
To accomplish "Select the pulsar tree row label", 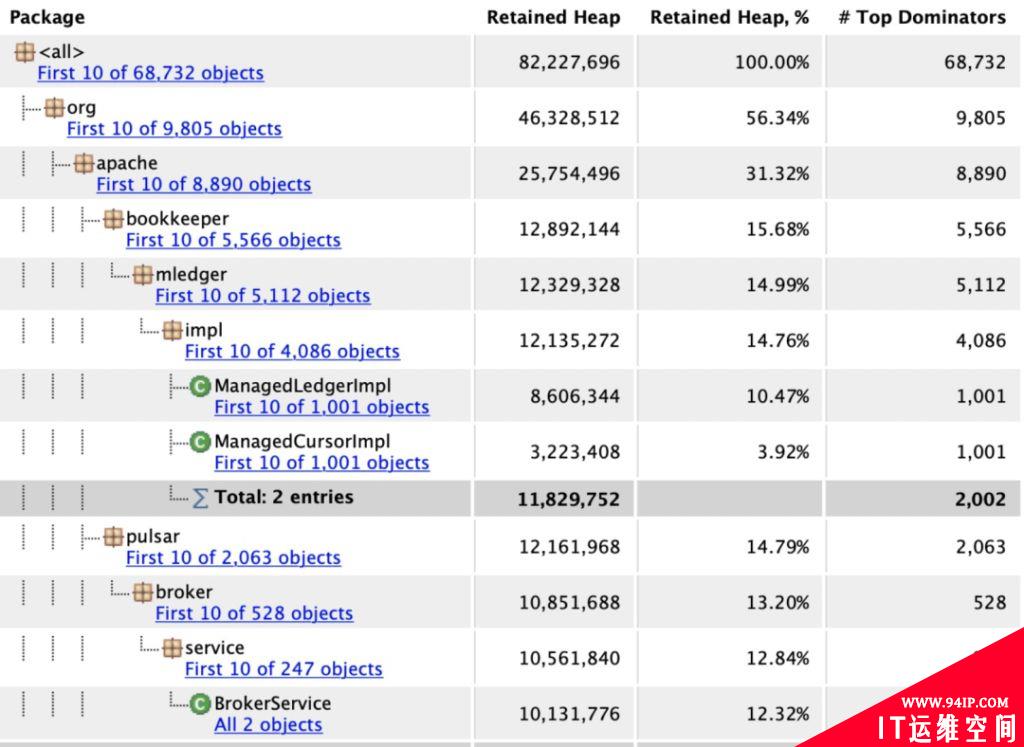I will coord(153,537).
